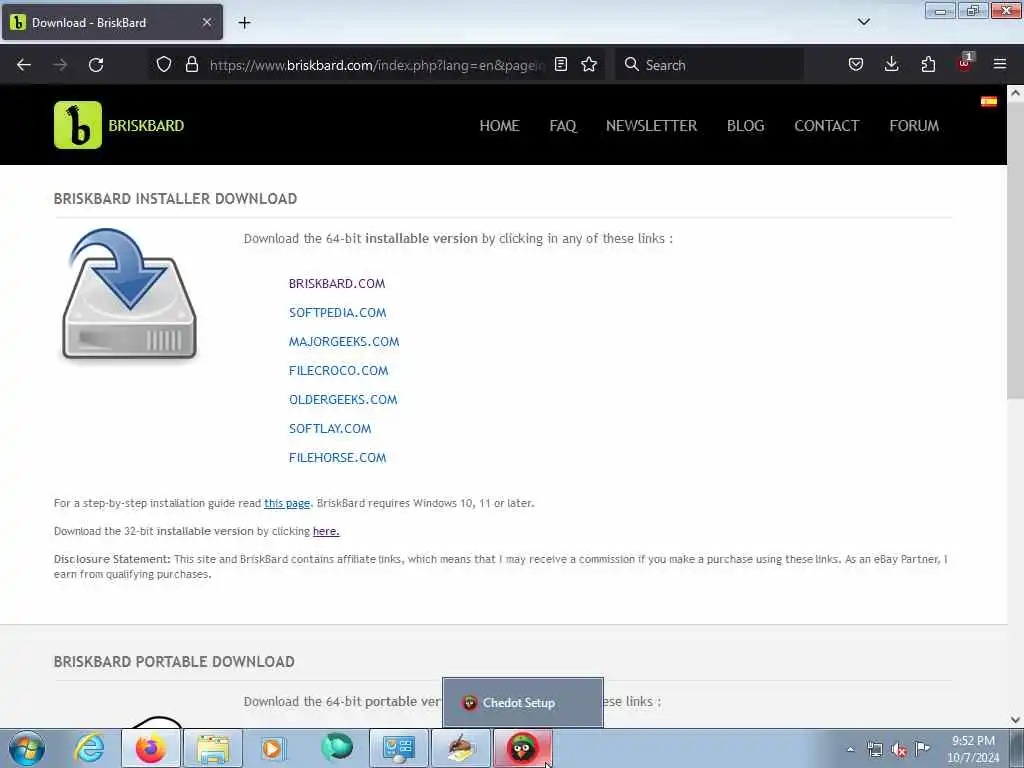Download from the BRISKBARD.COM link

[x=337, y=283]
